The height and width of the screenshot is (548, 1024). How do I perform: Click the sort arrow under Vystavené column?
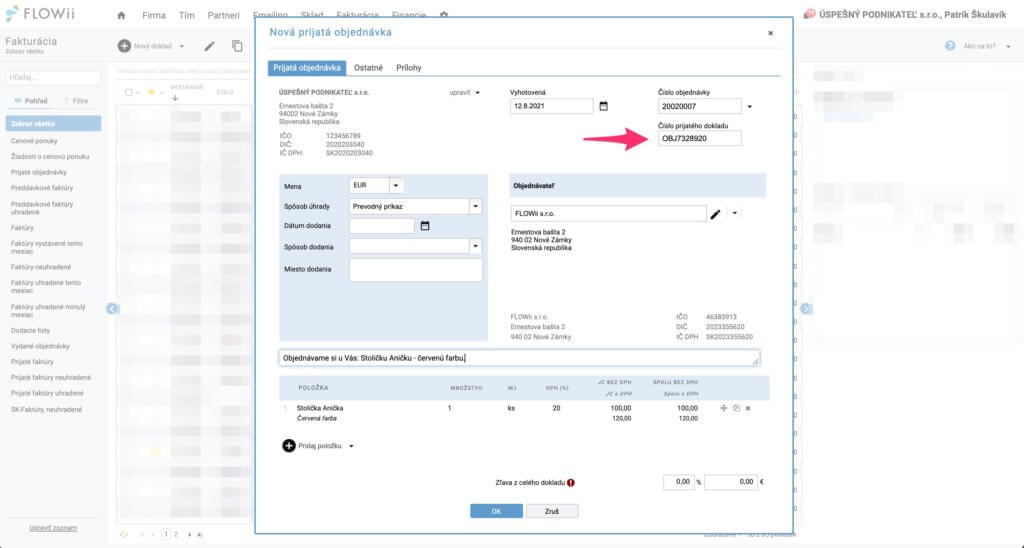175,99
